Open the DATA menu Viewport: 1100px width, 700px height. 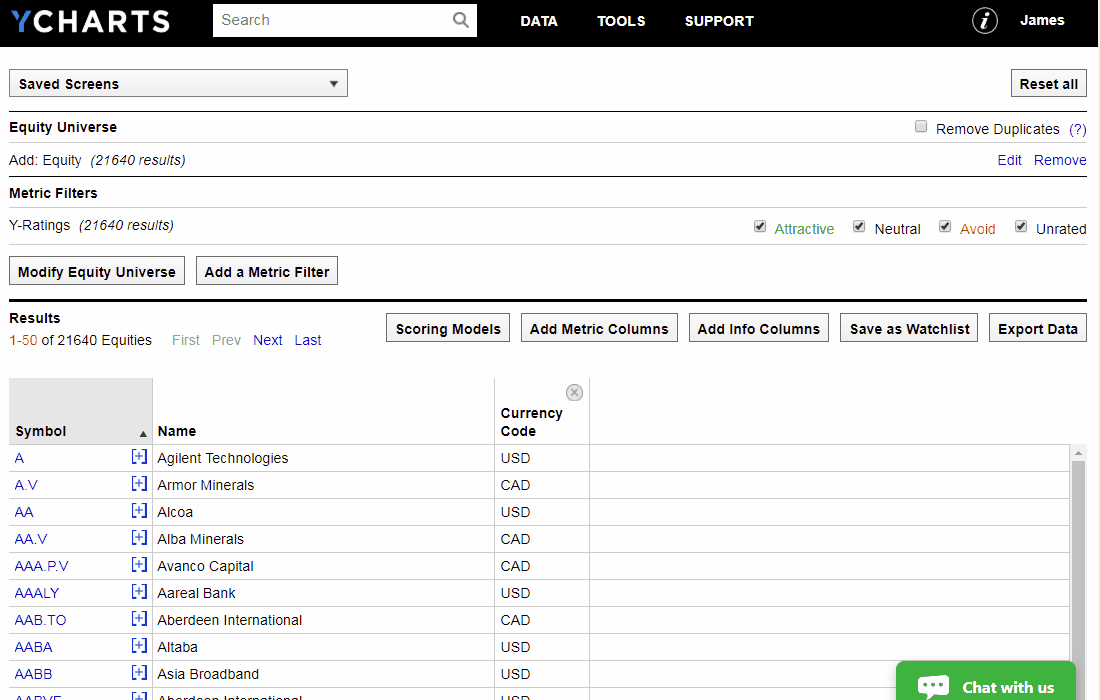click(x=539, y=21)
